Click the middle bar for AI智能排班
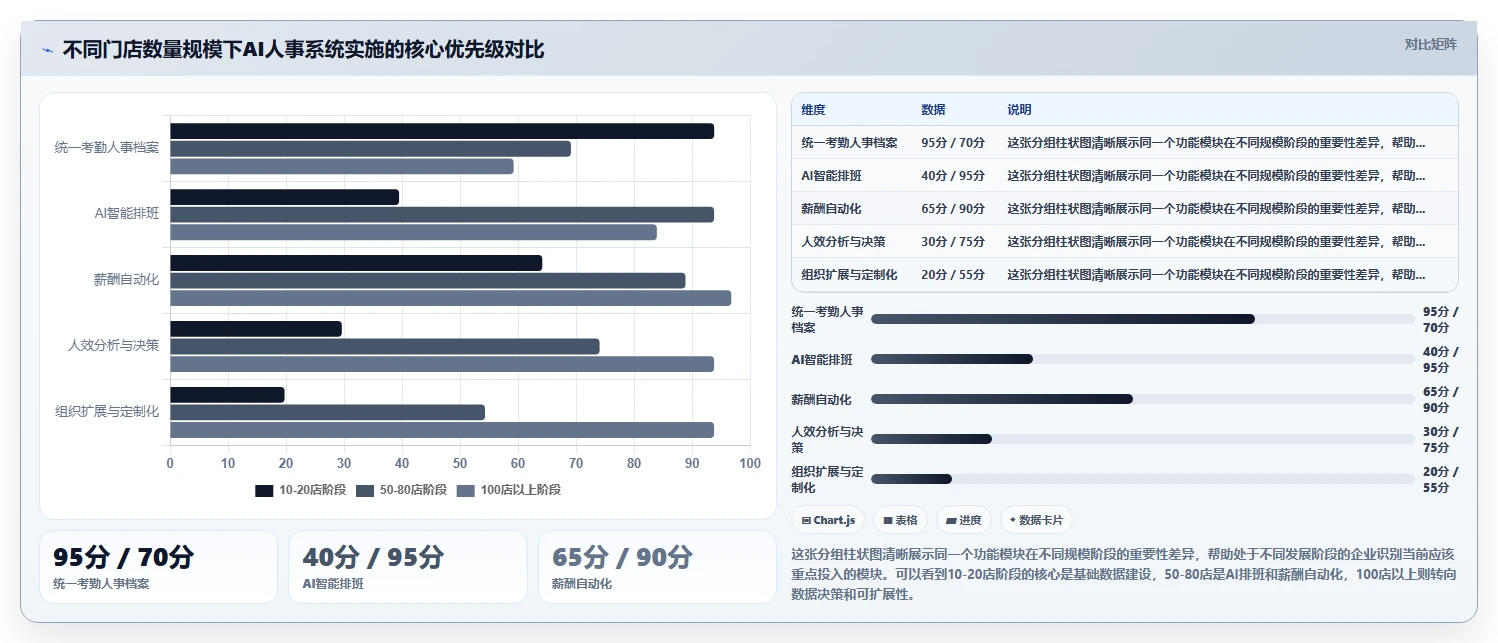This screenshot has height=643, width=1498. click(442, 214)
